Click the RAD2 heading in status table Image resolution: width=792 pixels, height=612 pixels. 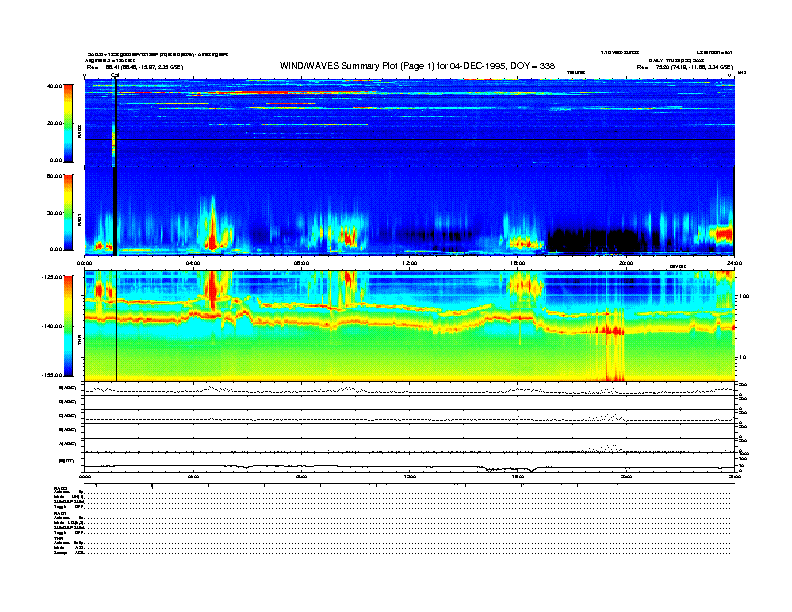pyautogui.click(x=61, y=488)
